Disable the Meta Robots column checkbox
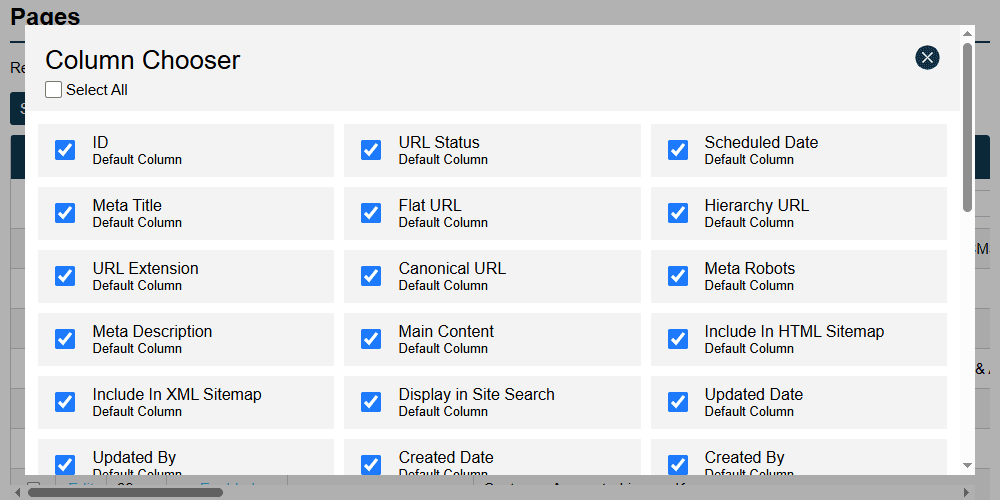This screenshot has height=500, width=1000. point(678,276)
